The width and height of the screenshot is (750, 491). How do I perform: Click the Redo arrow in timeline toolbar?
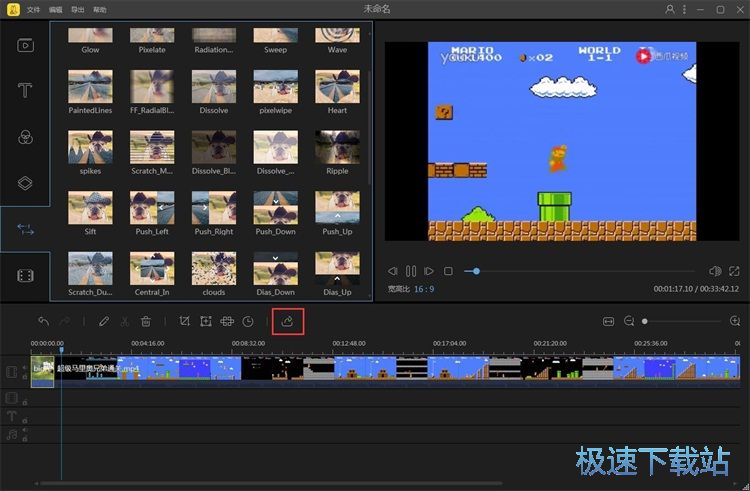tap(65, 321)
